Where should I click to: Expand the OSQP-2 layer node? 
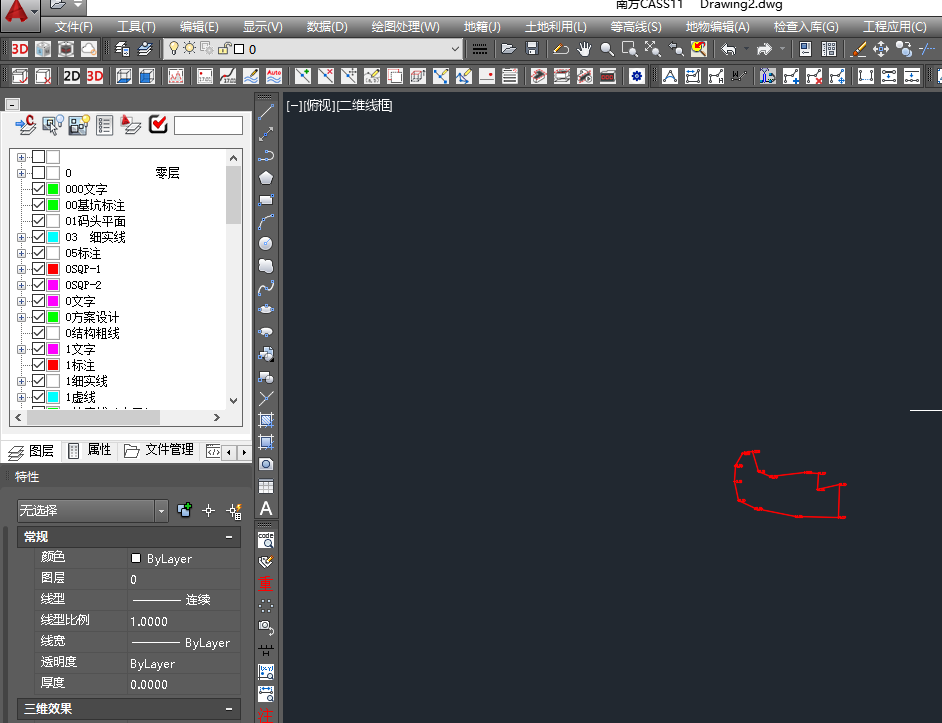point(22,285)
